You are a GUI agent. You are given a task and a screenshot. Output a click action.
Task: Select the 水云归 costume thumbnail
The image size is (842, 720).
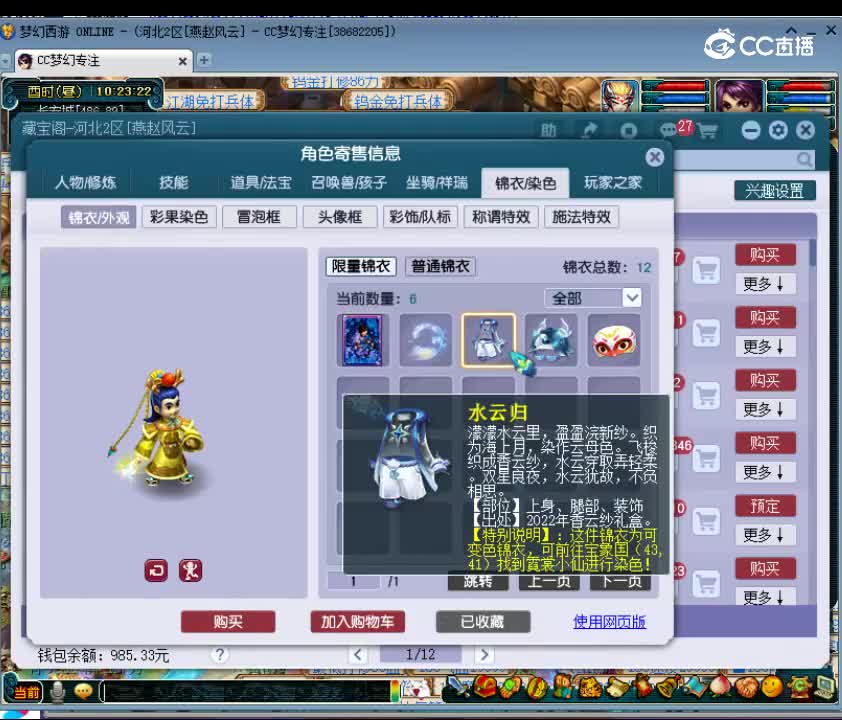(488, 340)
